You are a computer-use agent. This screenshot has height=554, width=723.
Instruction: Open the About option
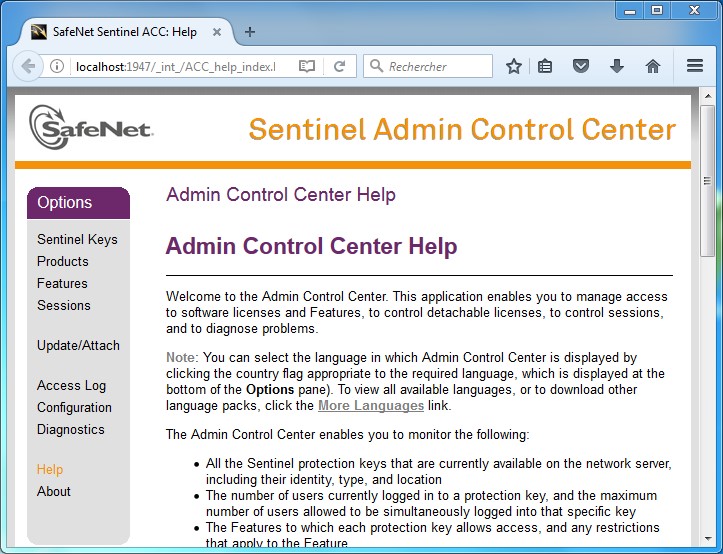pyautogui.click(x=54, y=491)
